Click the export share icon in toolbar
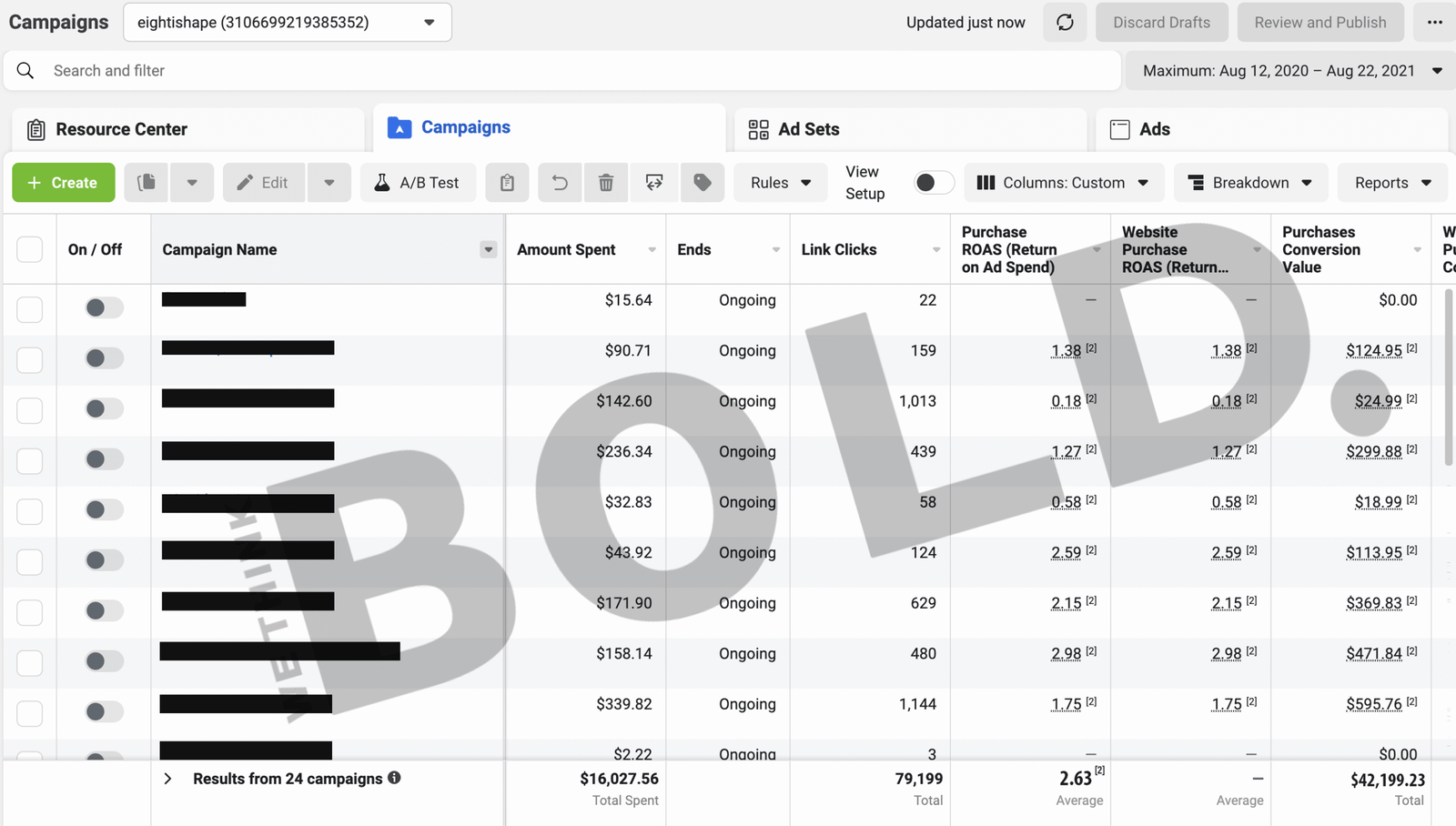 point(654,183)
